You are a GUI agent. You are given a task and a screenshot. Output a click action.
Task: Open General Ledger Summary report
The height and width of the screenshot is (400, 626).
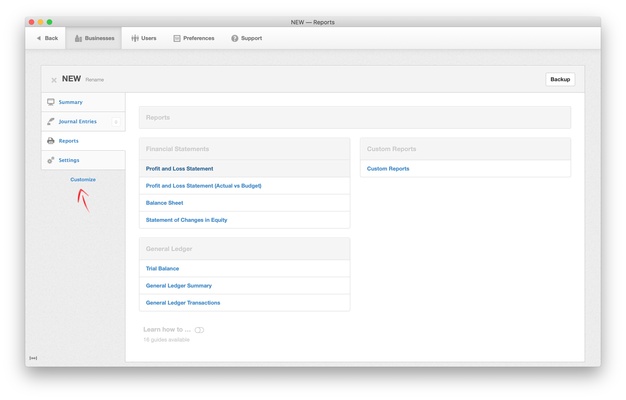(179, 286)
